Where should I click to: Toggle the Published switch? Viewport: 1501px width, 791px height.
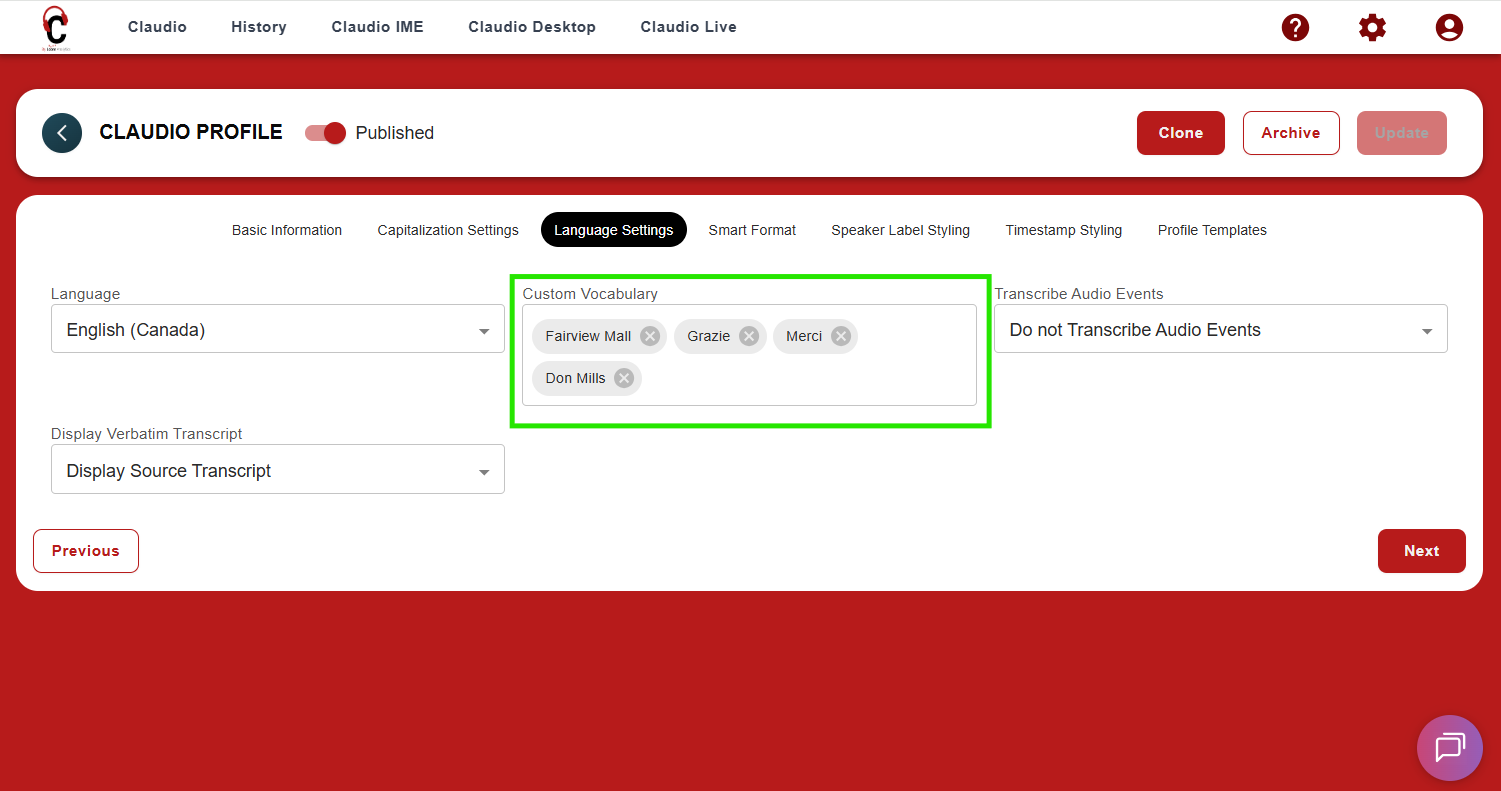click(326, 133)
